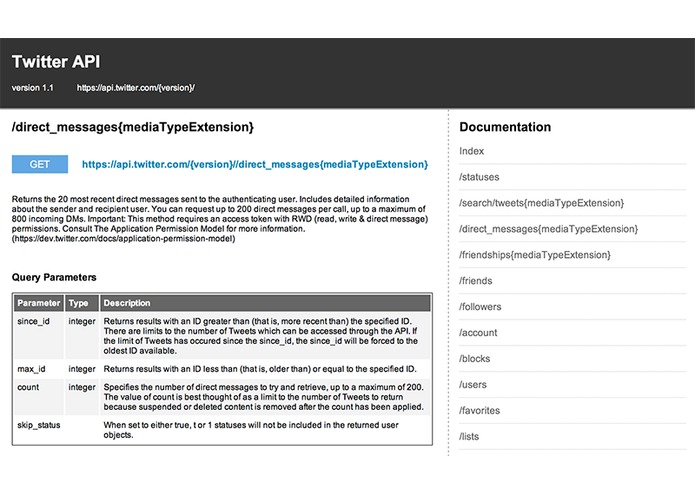Viewport: 695px width, 494px height.
Task: Click the max_id description text
Action: (x=260, y=369)
